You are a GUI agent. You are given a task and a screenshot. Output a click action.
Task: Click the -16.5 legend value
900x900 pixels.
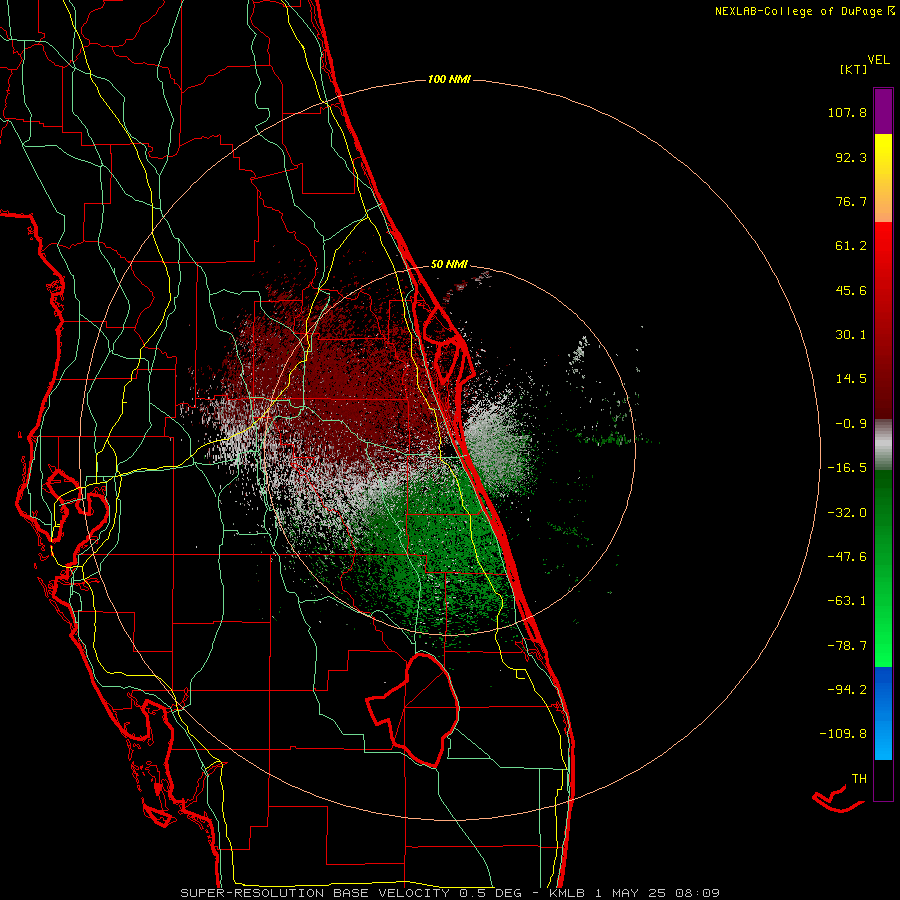coord(847,468)
